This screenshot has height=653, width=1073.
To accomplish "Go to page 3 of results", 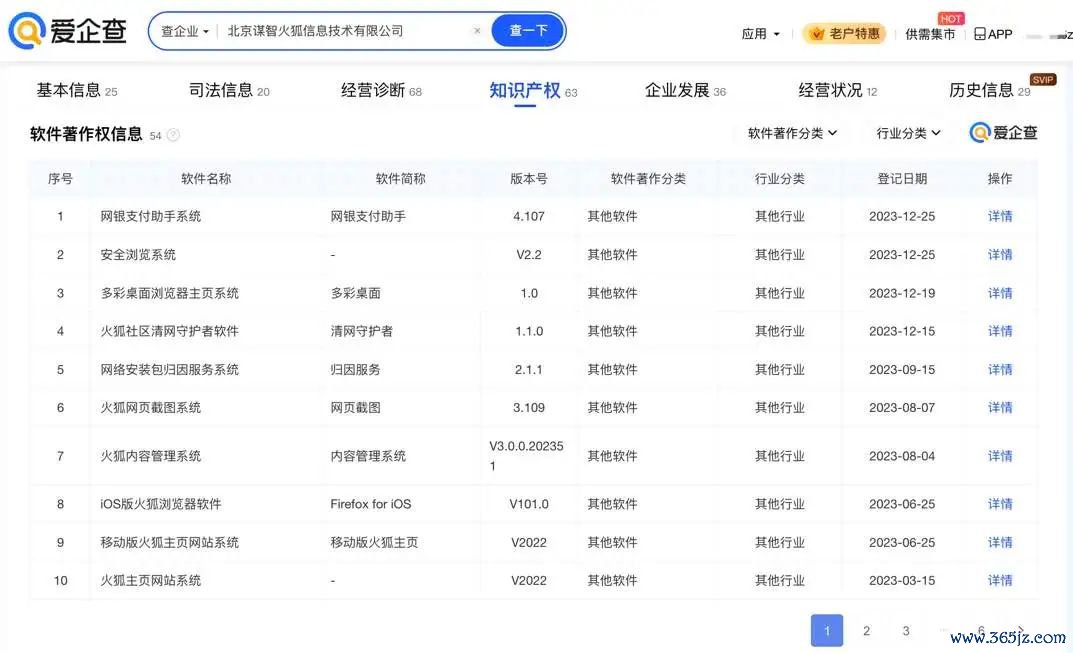I will (906, 630).
